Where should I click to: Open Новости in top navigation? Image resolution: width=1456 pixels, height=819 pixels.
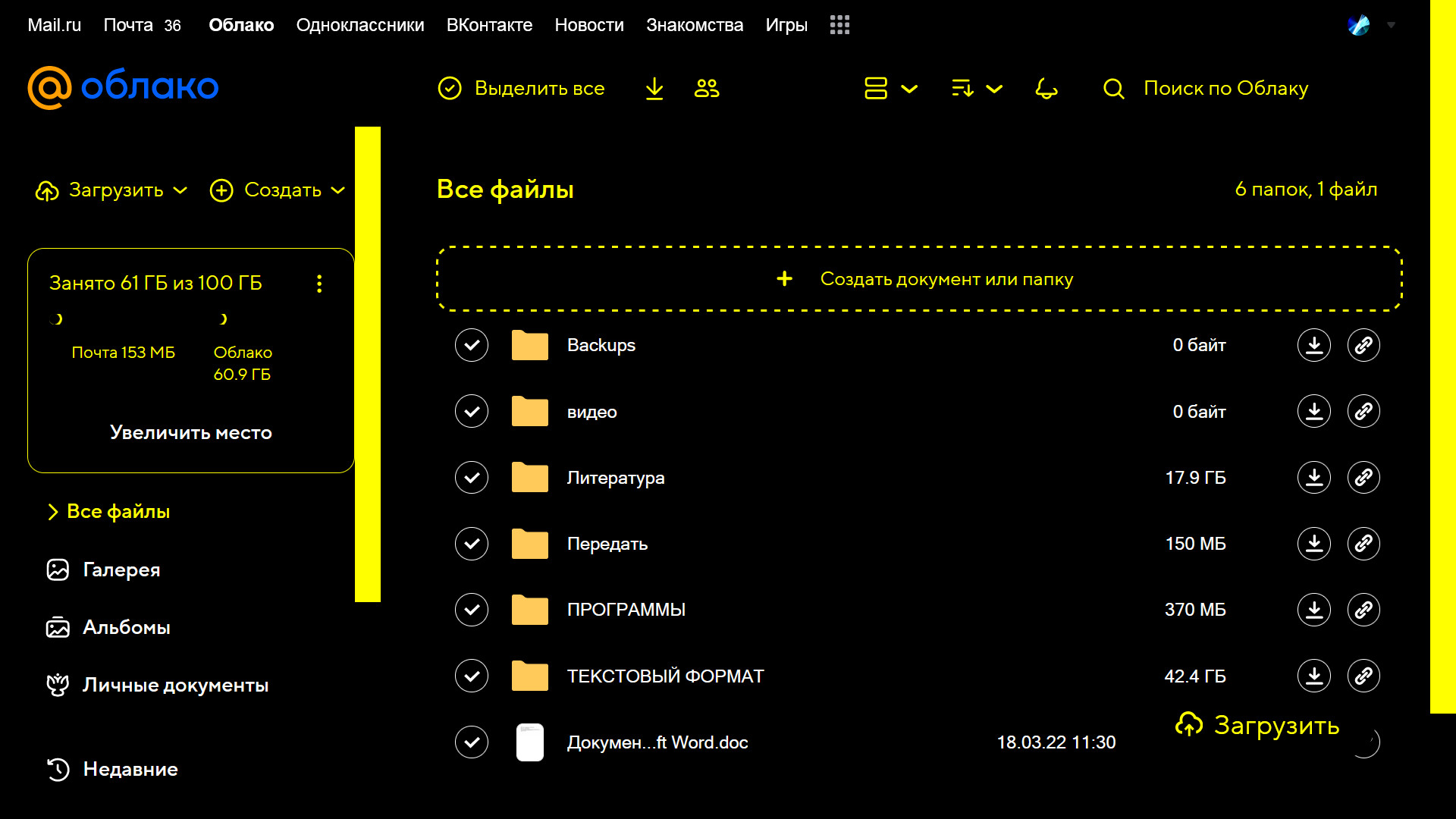(x=589, y=25)
